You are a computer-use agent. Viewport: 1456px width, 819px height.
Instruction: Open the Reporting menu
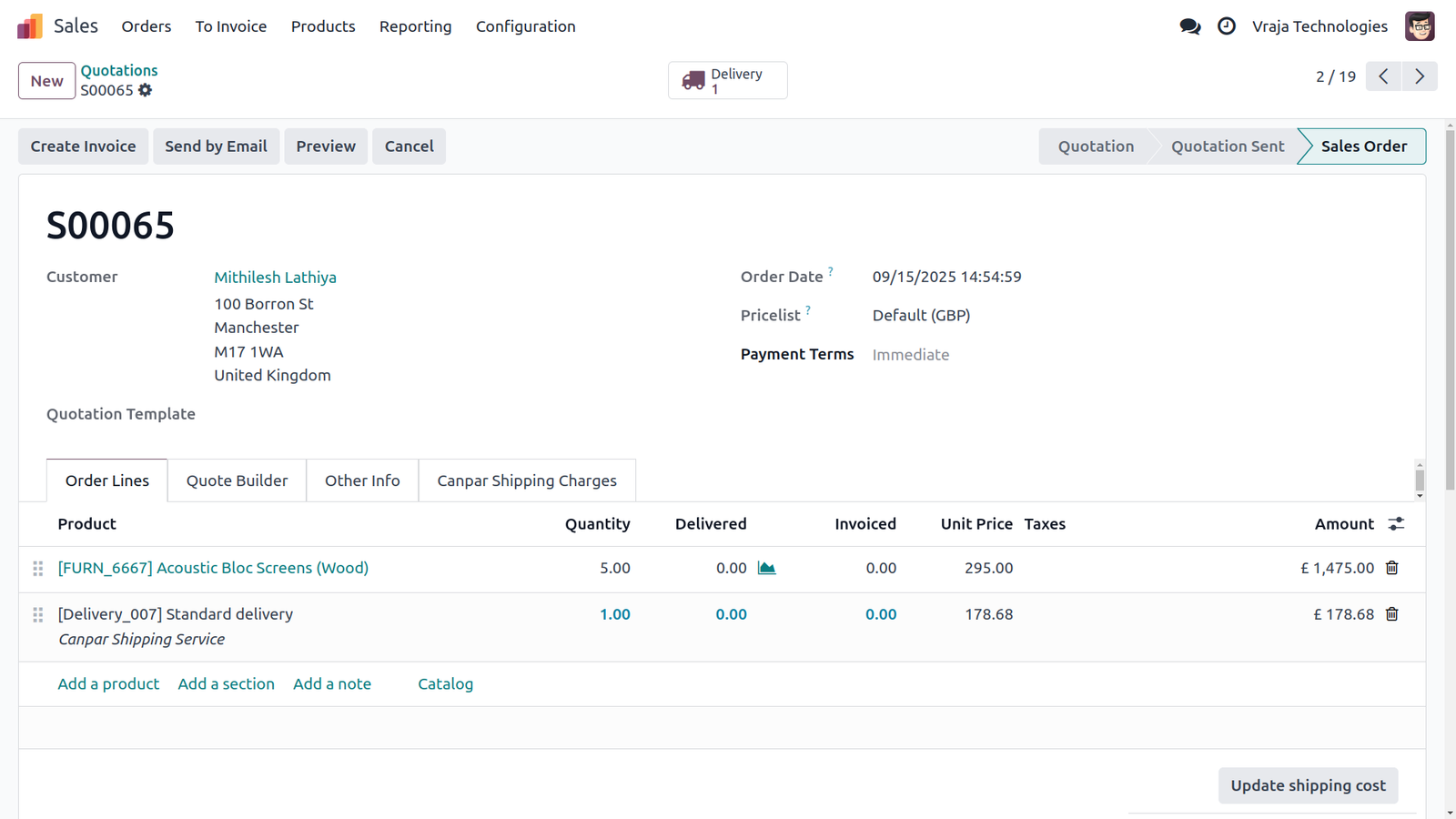[415, 26]
